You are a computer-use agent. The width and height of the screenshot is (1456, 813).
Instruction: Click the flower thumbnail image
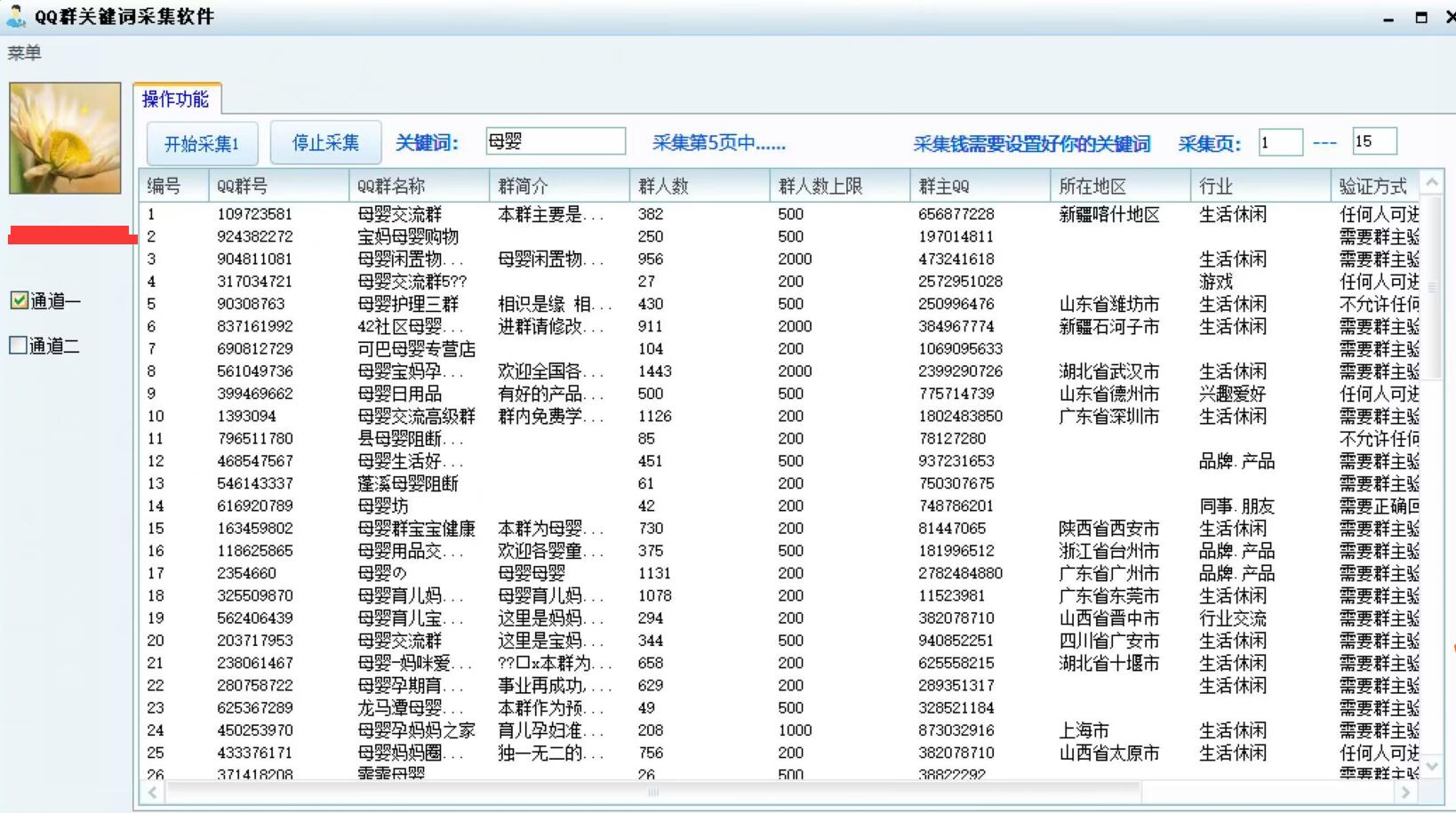[65, 138]
